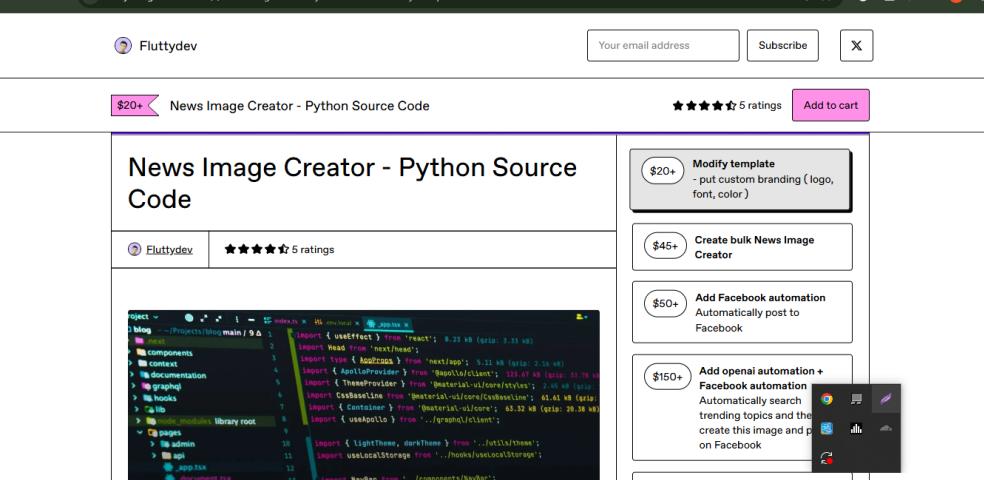Click the sync icon with red dot

tap(826, 455)
